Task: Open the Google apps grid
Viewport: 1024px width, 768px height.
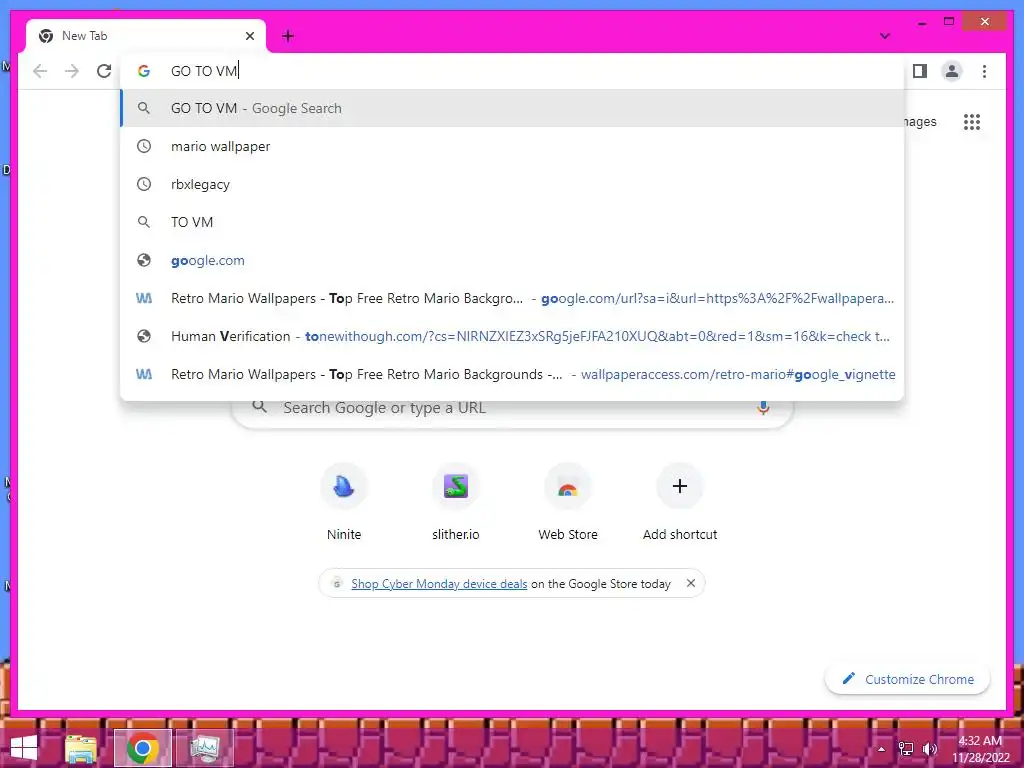Action: tap(972, 121)
